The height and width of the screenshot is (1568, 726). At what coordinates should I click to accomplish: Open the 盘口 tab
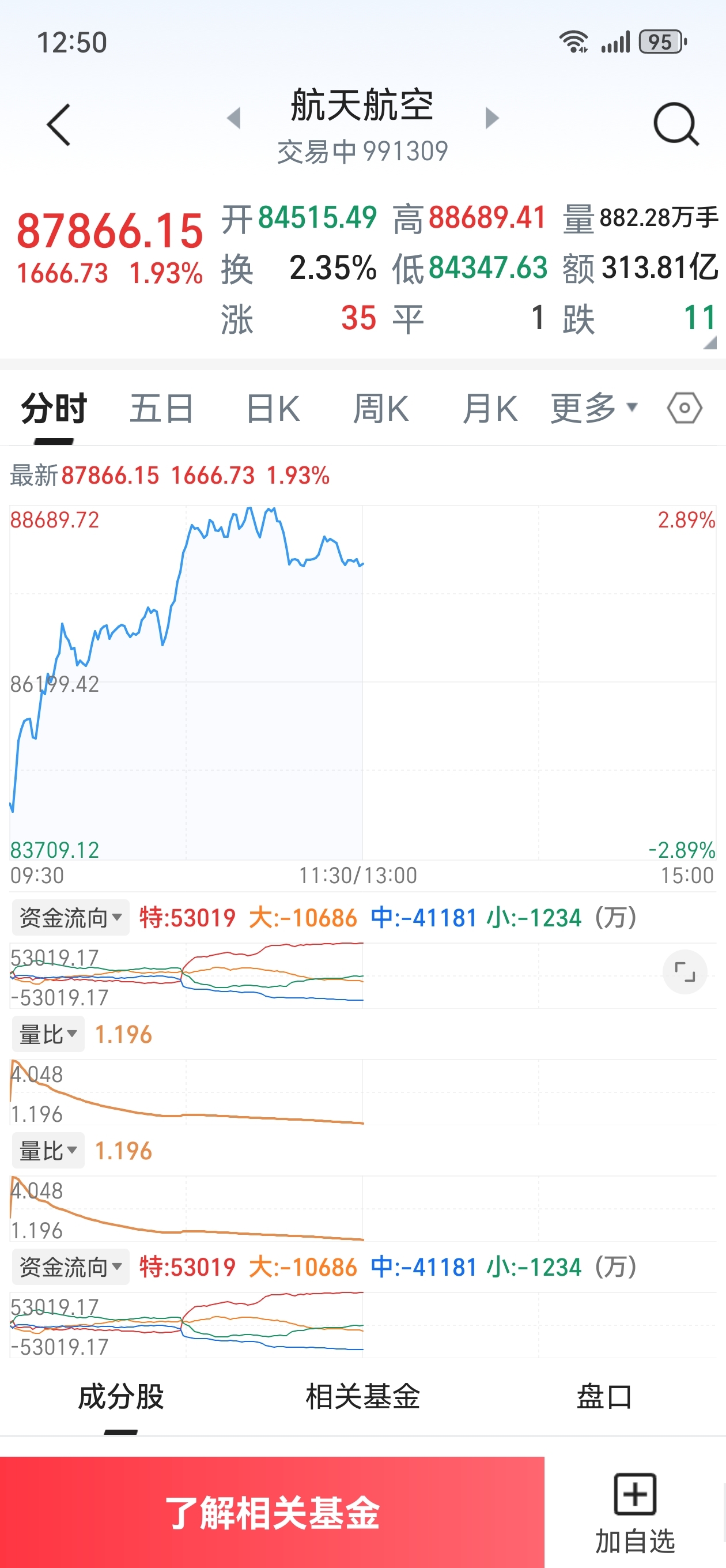tap(604, 1396)
